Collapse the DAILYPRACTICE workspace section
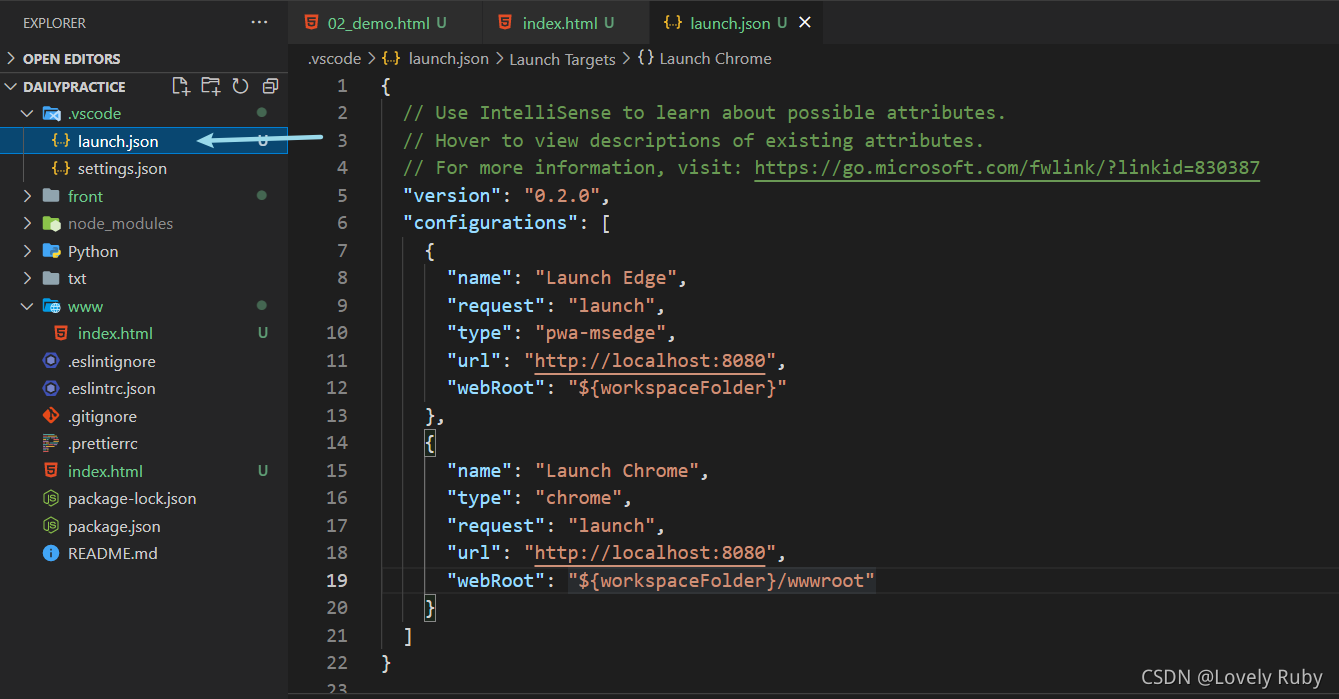1339x699 pixels. (x=74, y=86)
